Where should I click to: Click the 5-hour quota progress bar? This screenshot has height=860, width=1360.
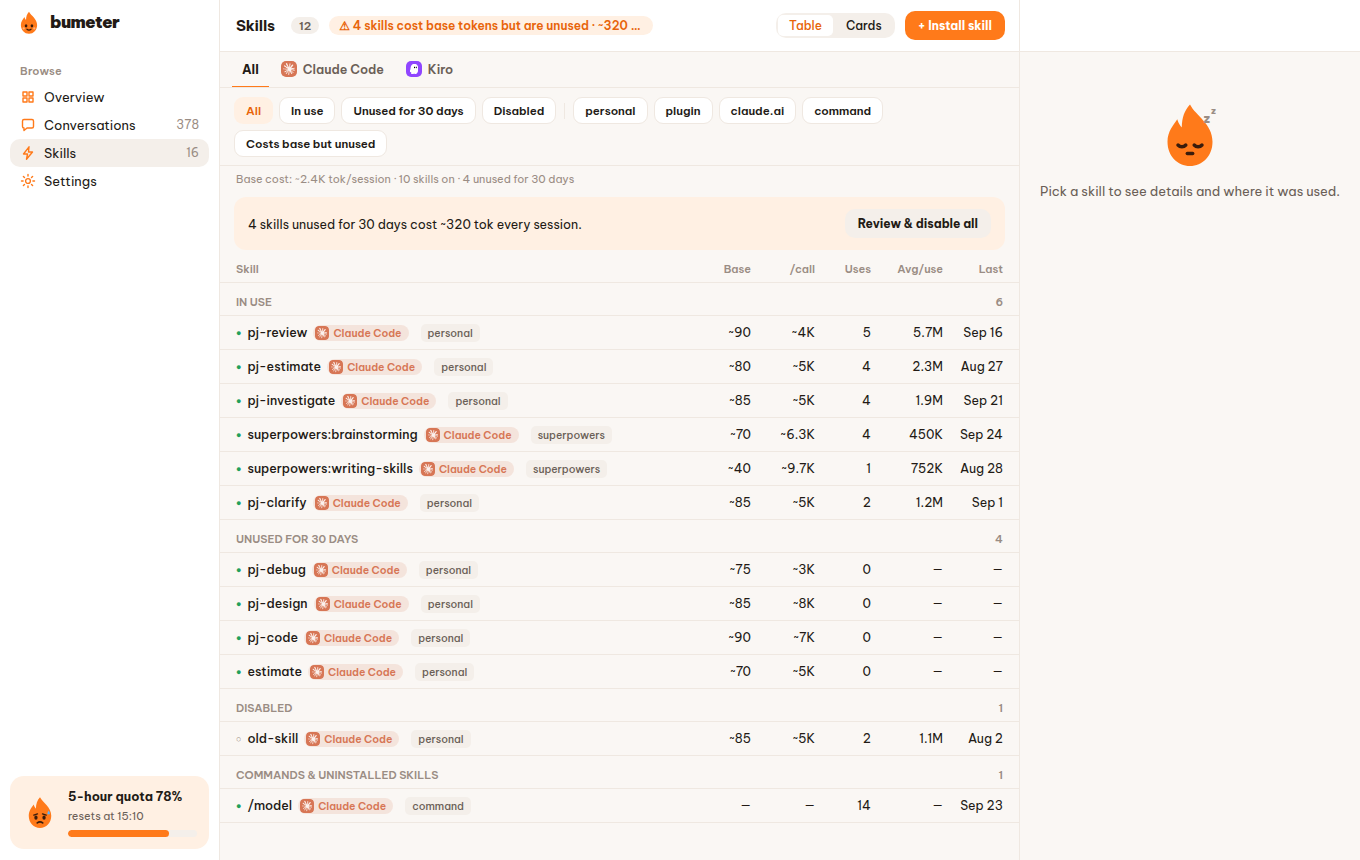132,833
